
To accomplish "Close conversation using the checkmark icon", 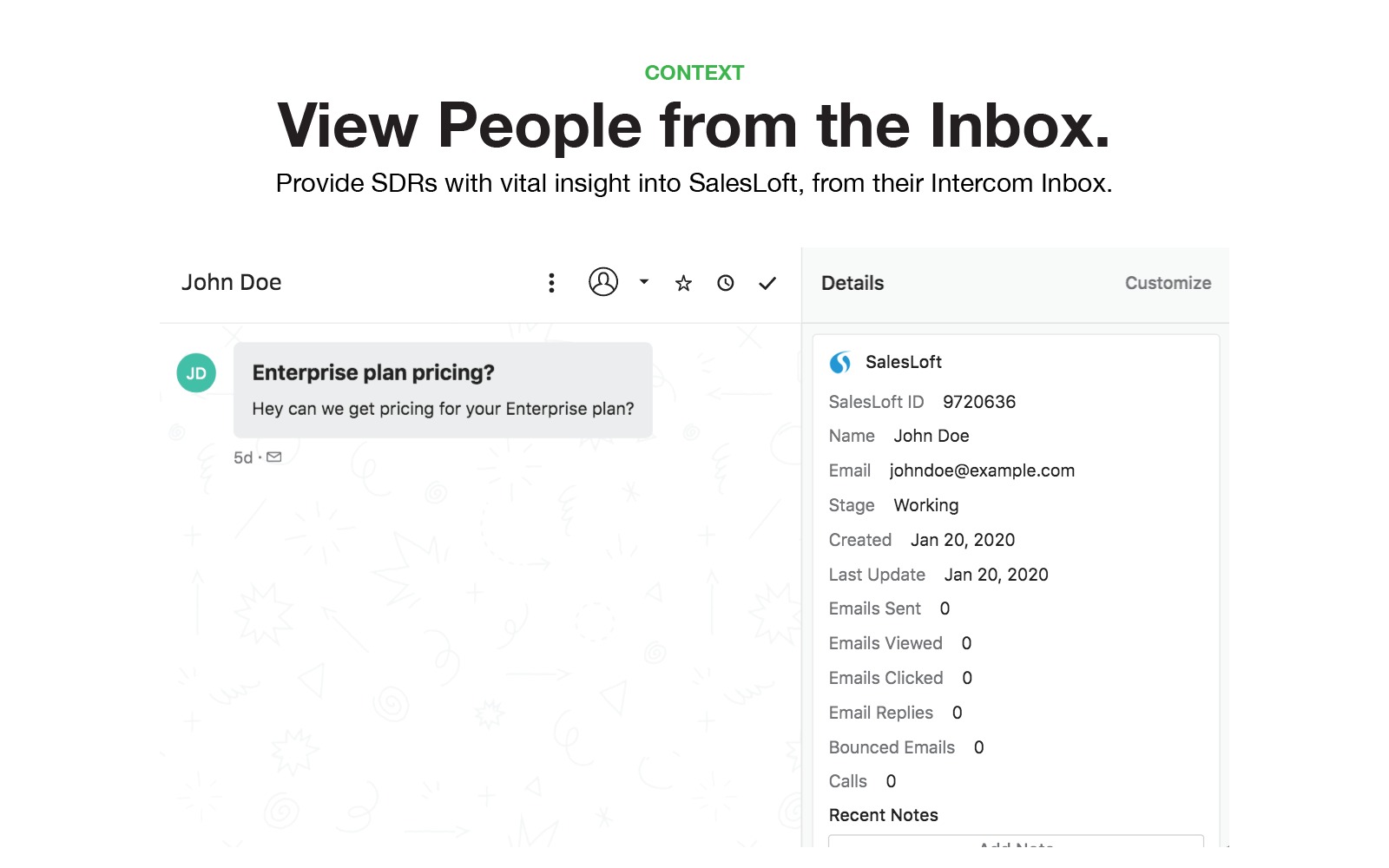I will [767, 283].
